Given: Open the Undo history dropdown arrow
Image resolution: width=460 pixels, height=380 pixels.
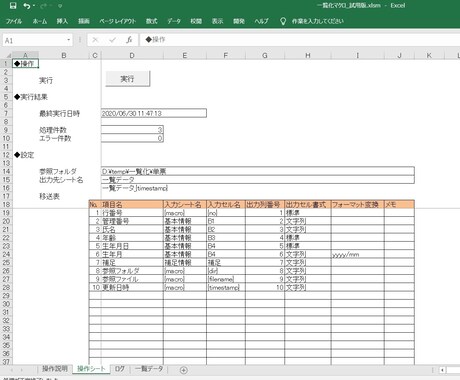Looking at the screenshot, I should tap(33, 6).
